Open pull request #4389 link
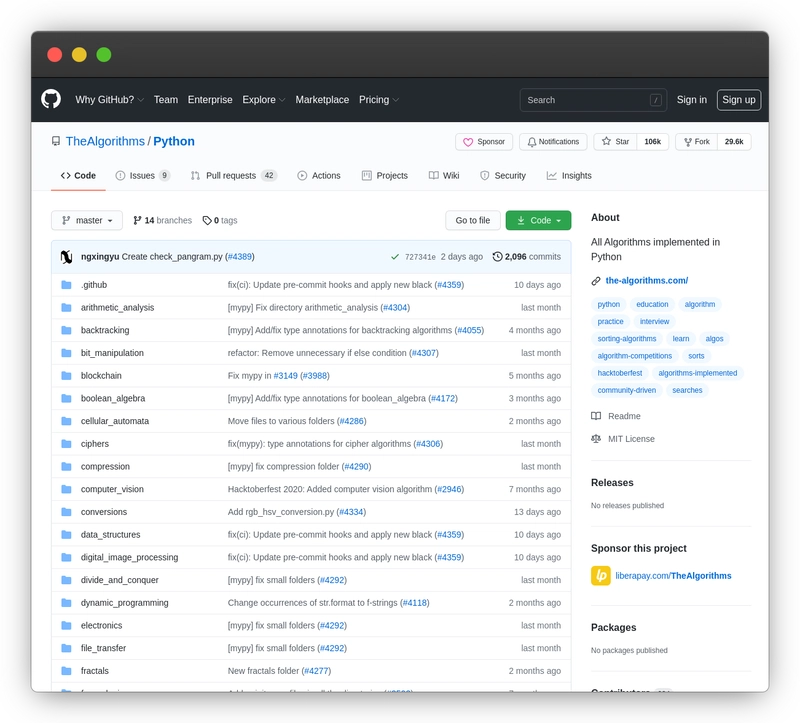This screenshot has height=723, width=800. pyautogui.click(x=240, y=257)
